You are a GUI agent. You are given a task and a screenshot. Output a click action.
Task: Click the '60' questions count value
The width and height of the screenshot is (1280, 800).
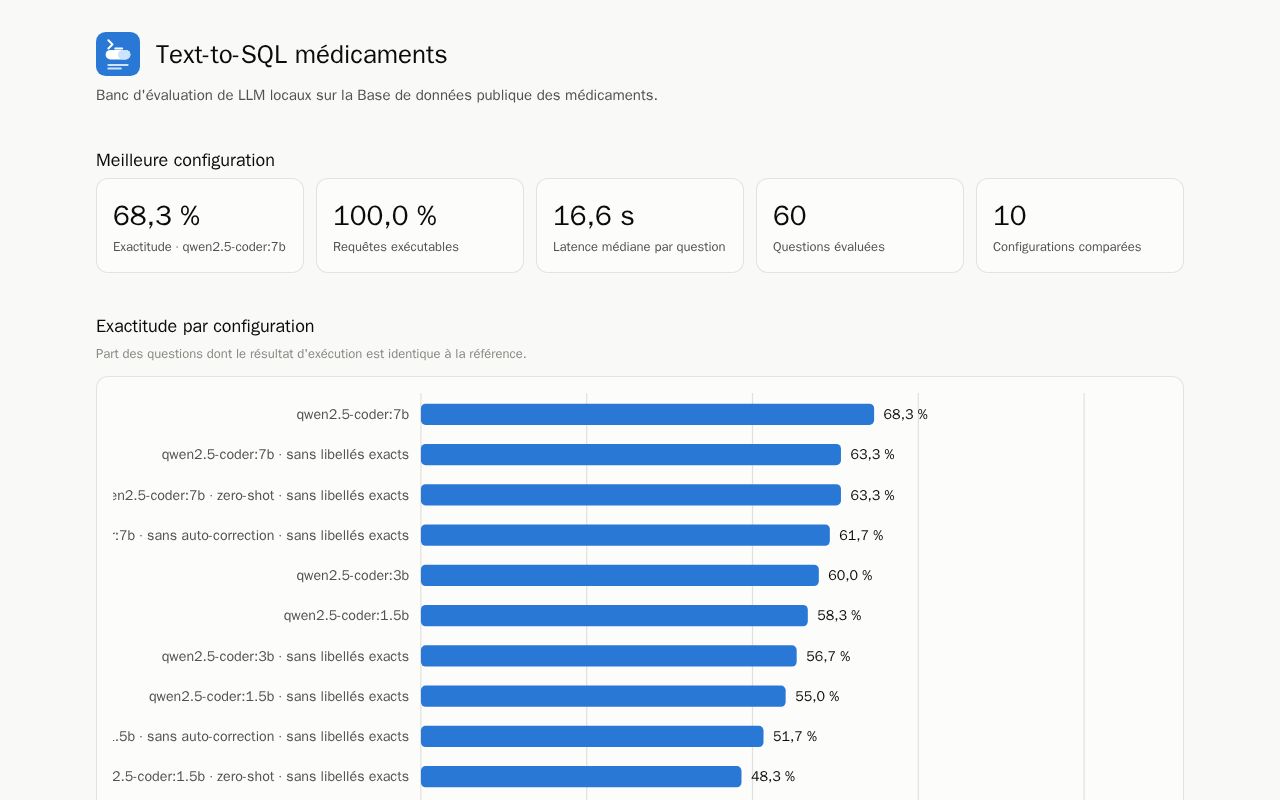pyautogui.click(x=790, y=216)
